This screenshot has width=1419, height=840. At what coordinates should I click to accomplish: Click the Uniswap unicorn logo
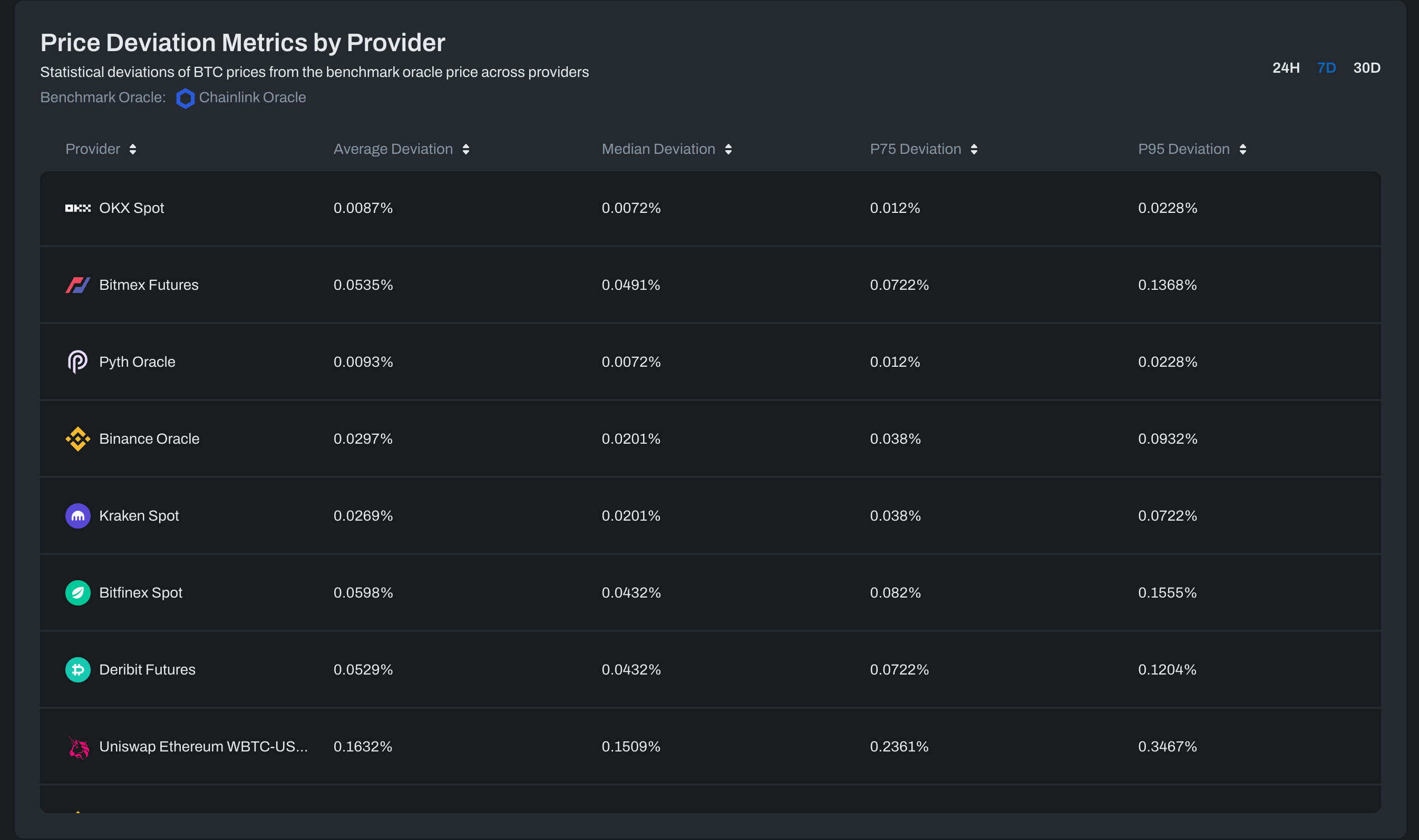(78, 747)
